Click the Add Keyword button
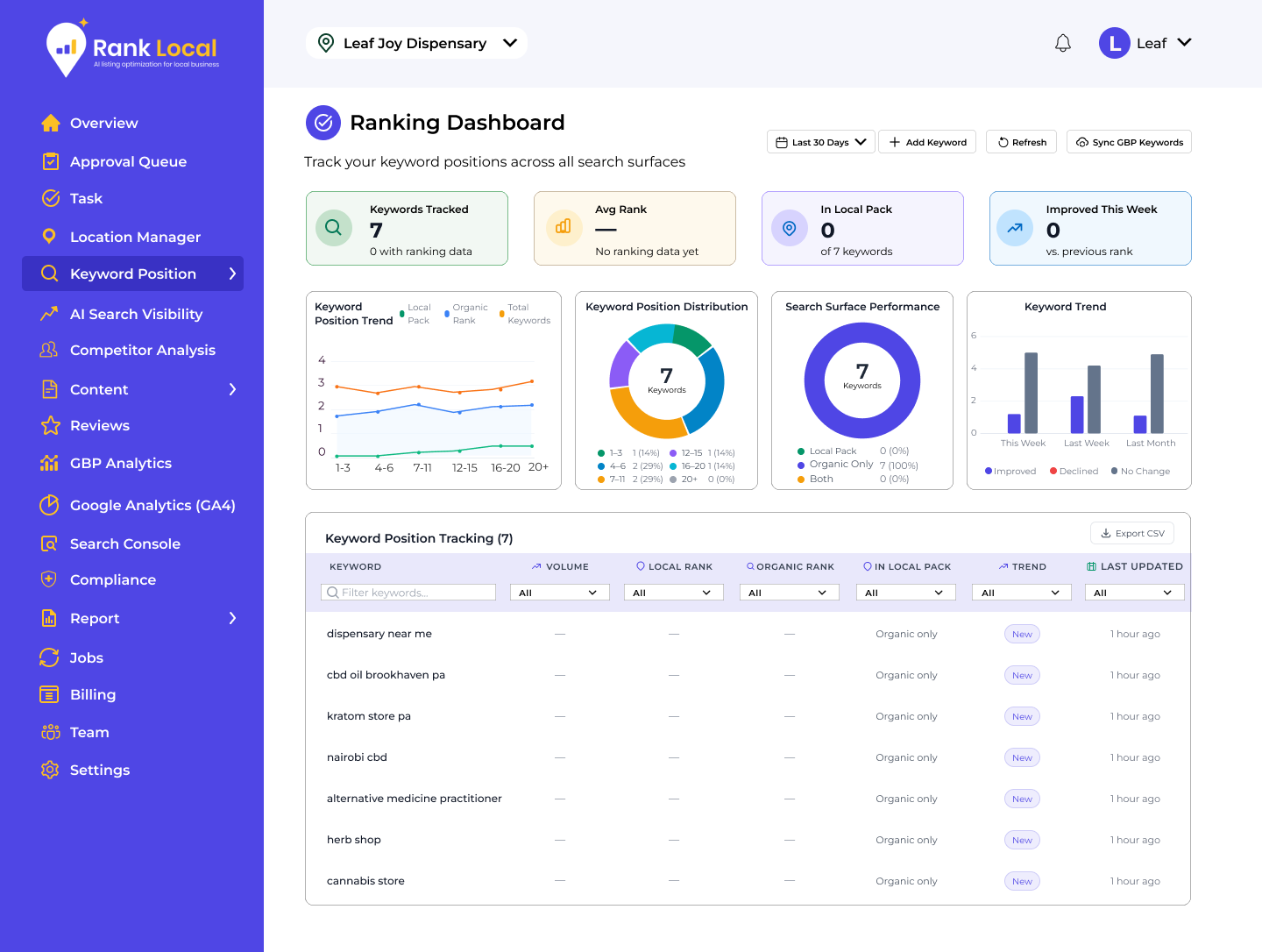The height and width of the screenshot is (952, 1262). [x=928, y=142]
